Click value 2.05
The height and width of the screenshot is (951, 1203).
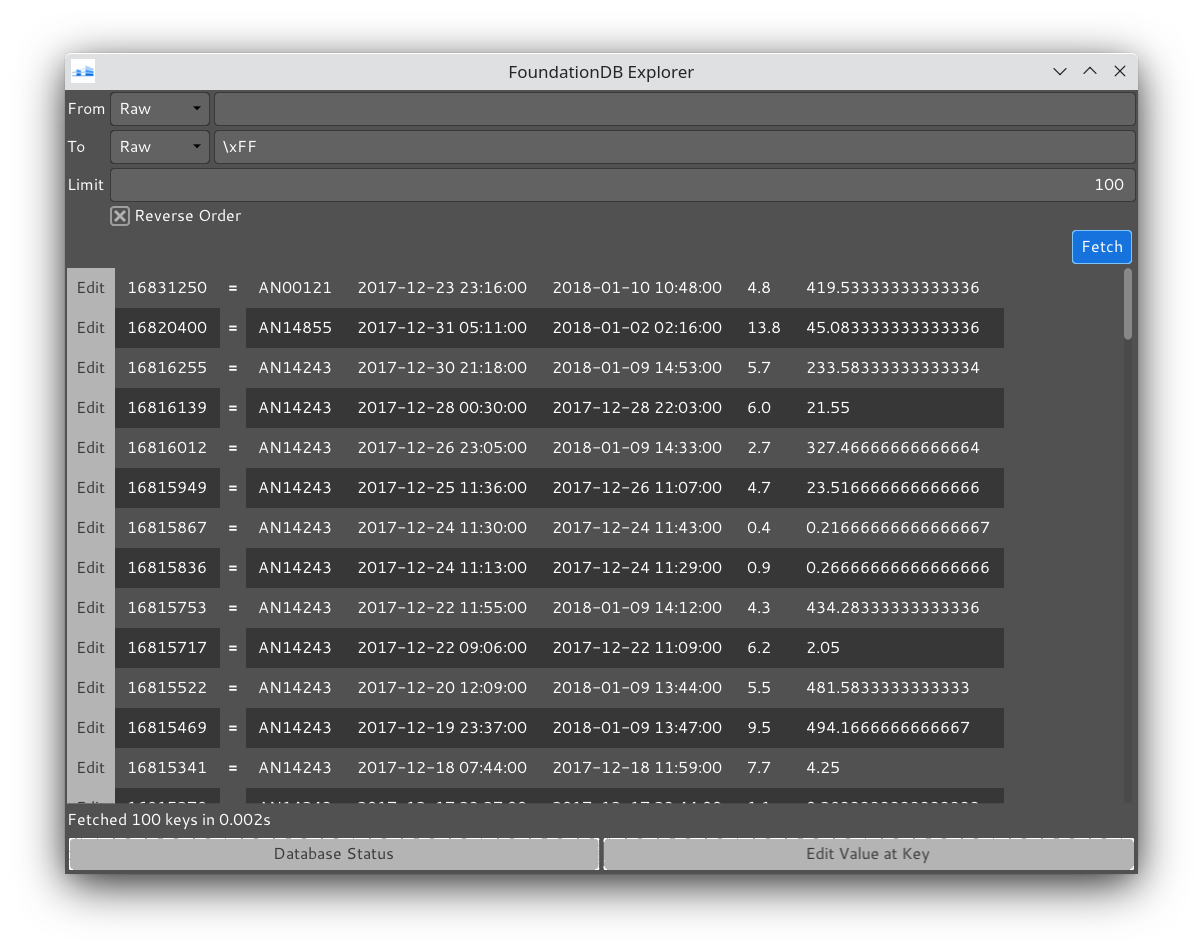(x=823, y=648)
